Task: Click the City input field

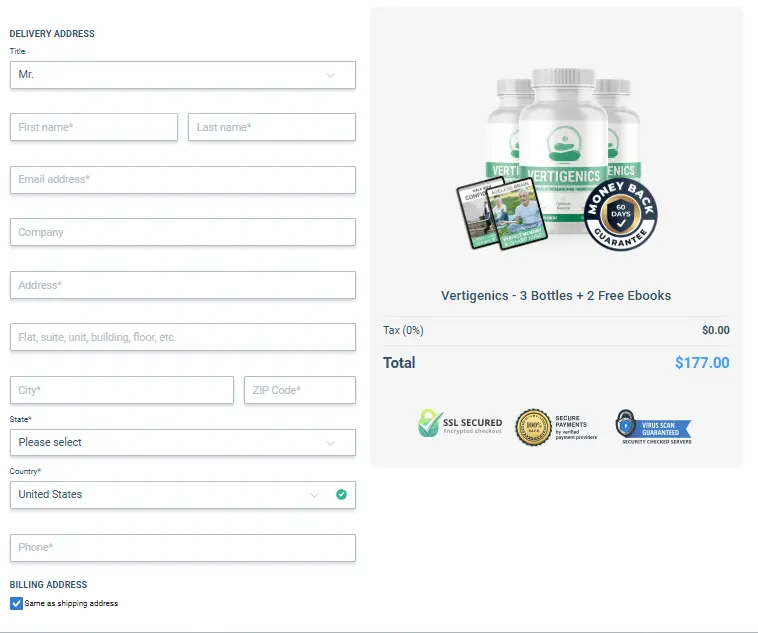Action: [x=122, y=390]
